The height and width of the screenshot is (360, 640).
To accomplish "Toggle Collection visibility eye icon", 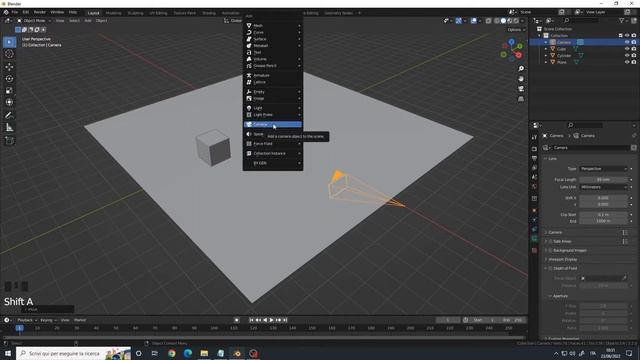I will (x=627, y=36).
